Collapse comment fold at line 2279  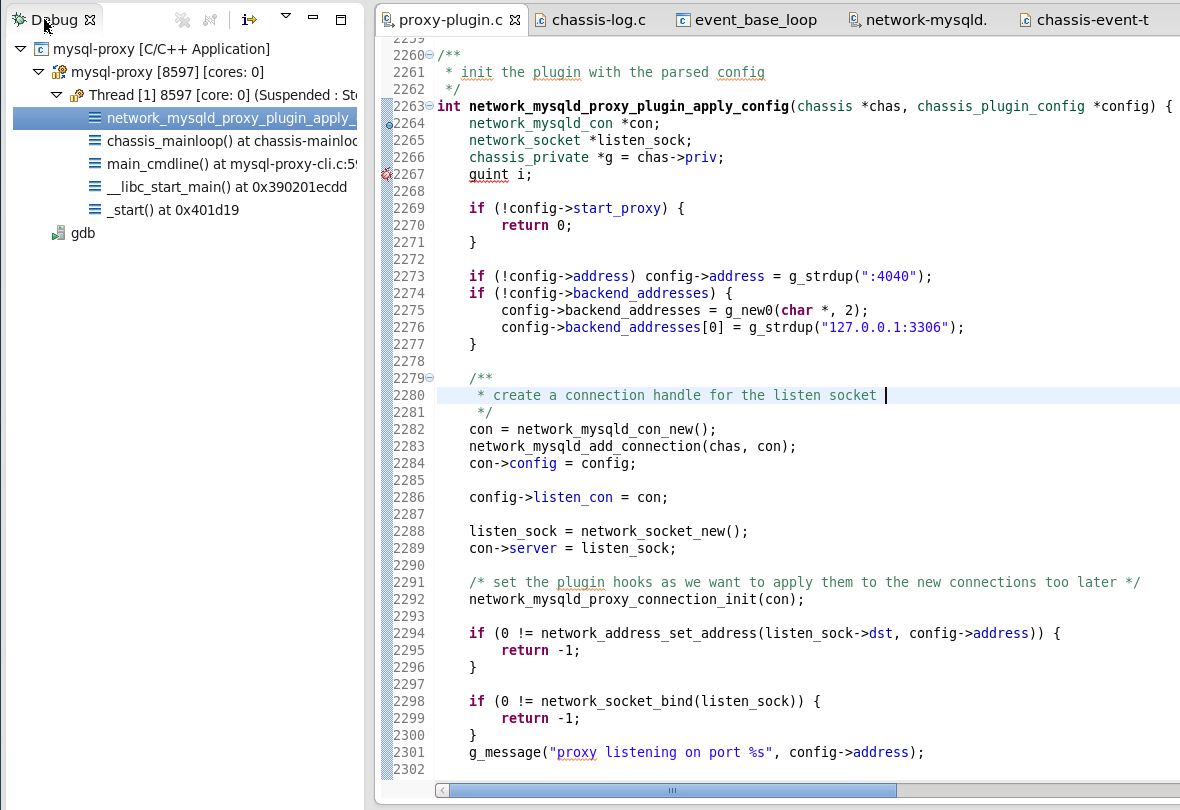(x=430, y=378)
